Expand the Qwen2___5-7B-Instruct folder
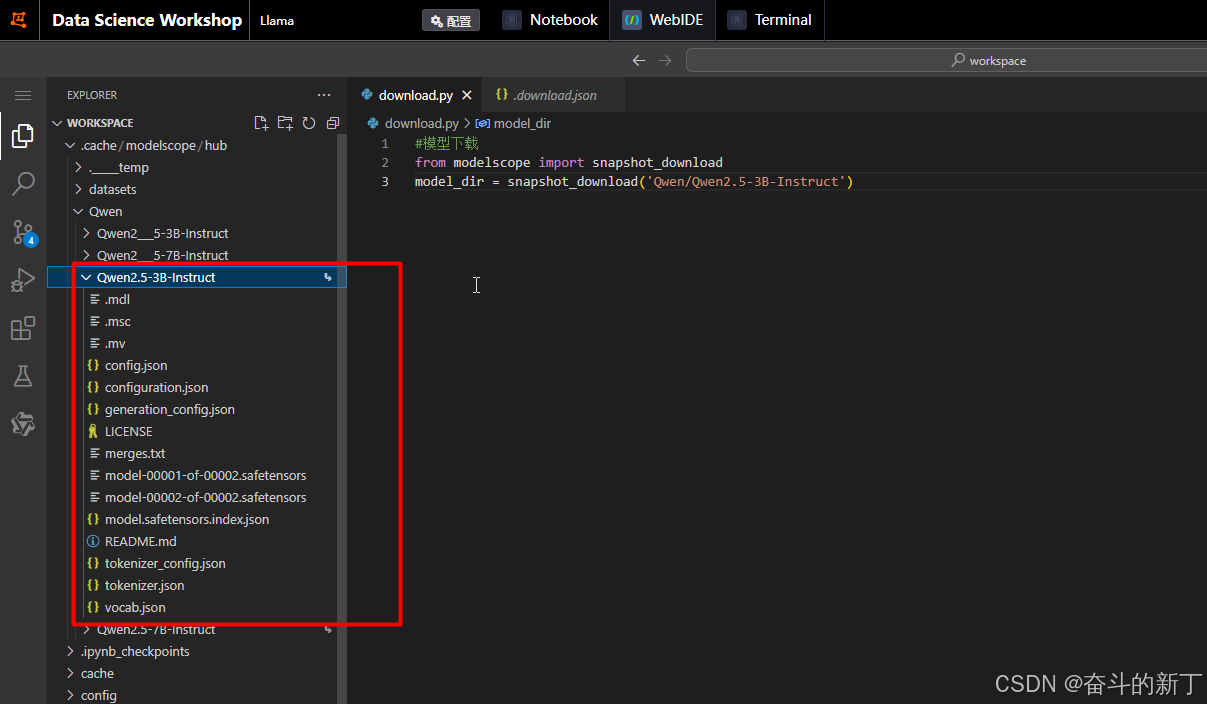Screen dimensions: 1207x704 (162, 255)
